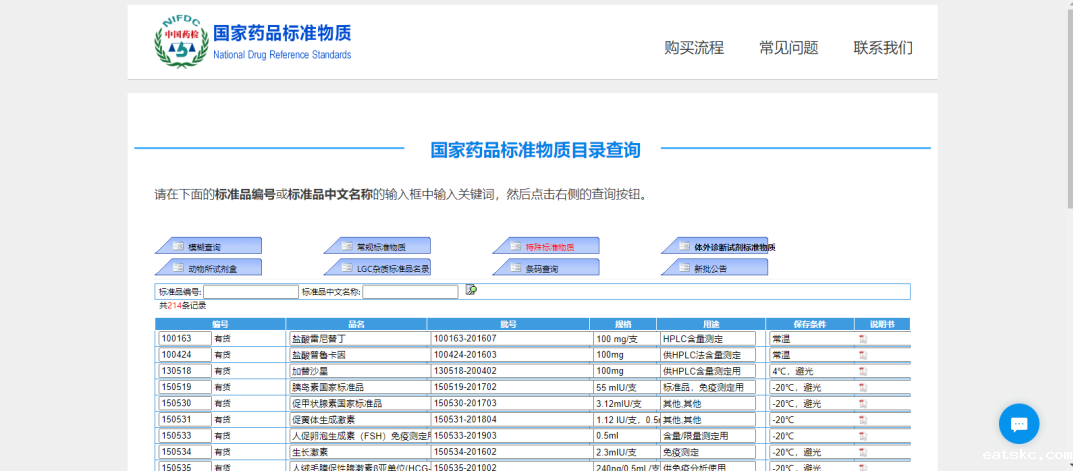Click the 联系我们 navigation link

(882, 48)
